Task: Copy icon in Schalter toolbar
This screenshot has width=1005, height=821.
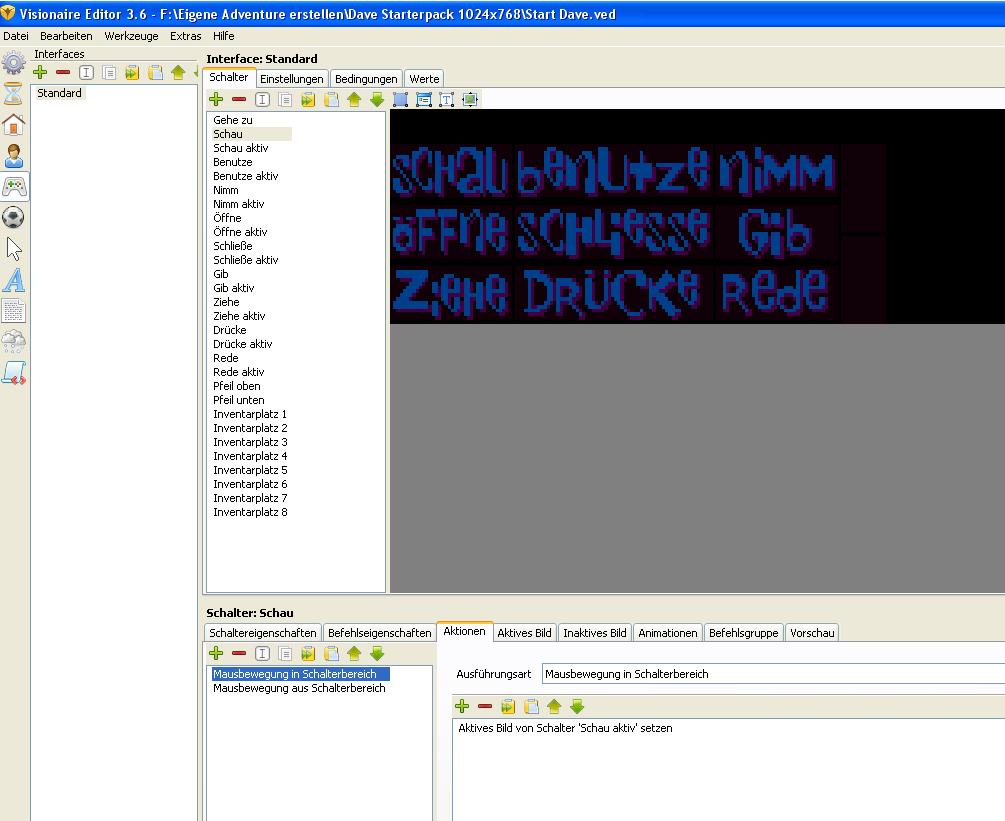Action: point(308,99)
